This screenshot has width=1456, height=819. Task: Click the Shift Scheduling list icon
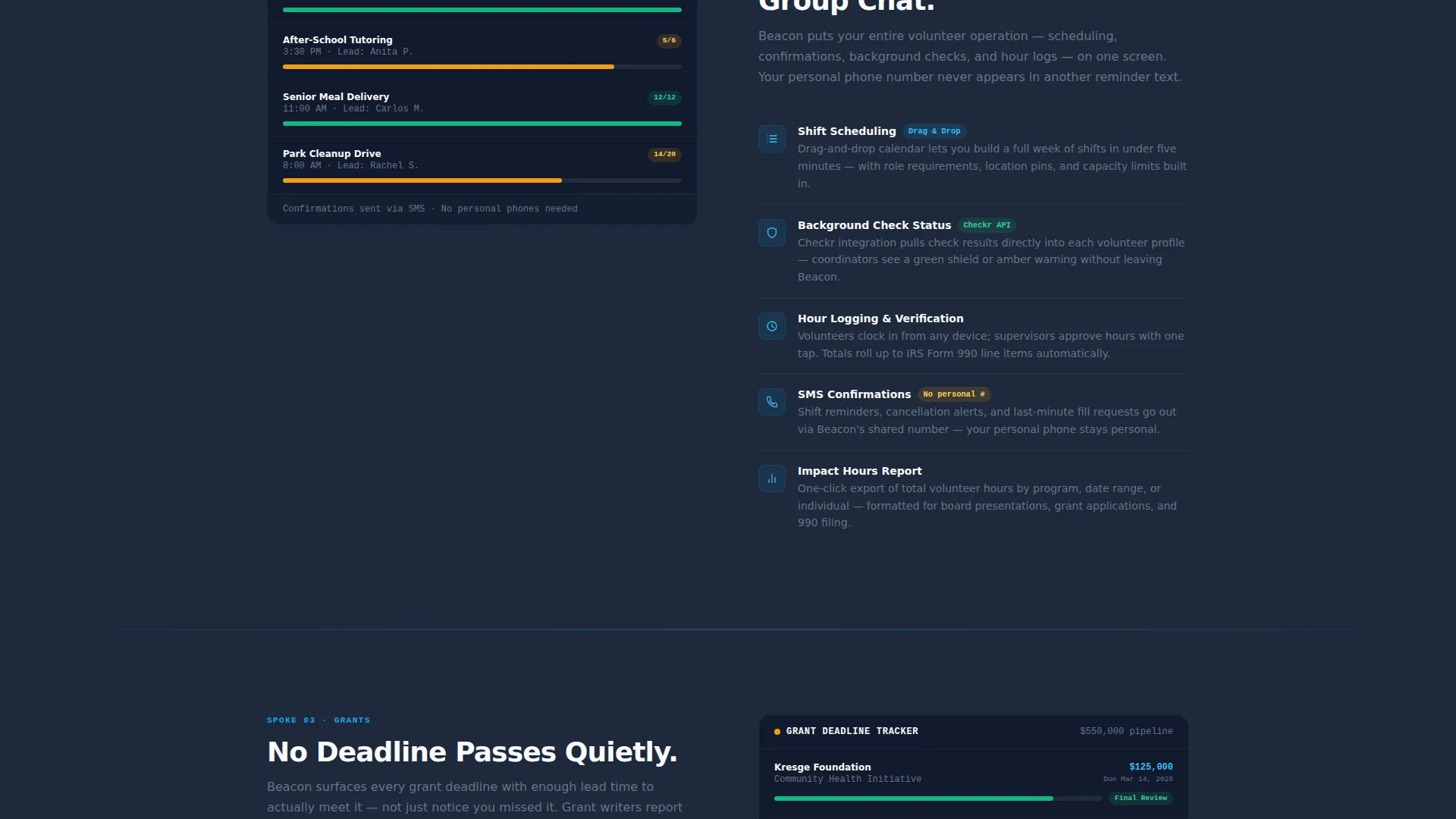[x=772, y=139]
